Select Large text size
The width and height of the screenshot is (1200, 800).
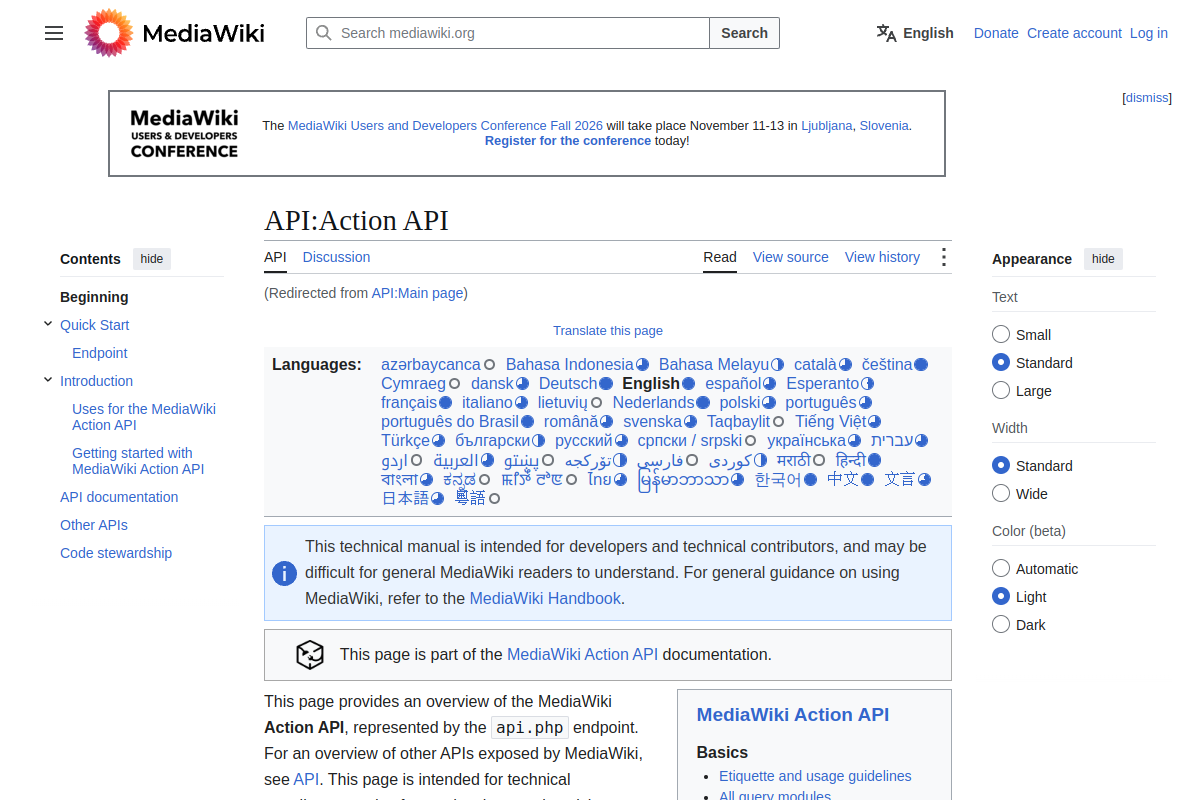coord(1001,390)
